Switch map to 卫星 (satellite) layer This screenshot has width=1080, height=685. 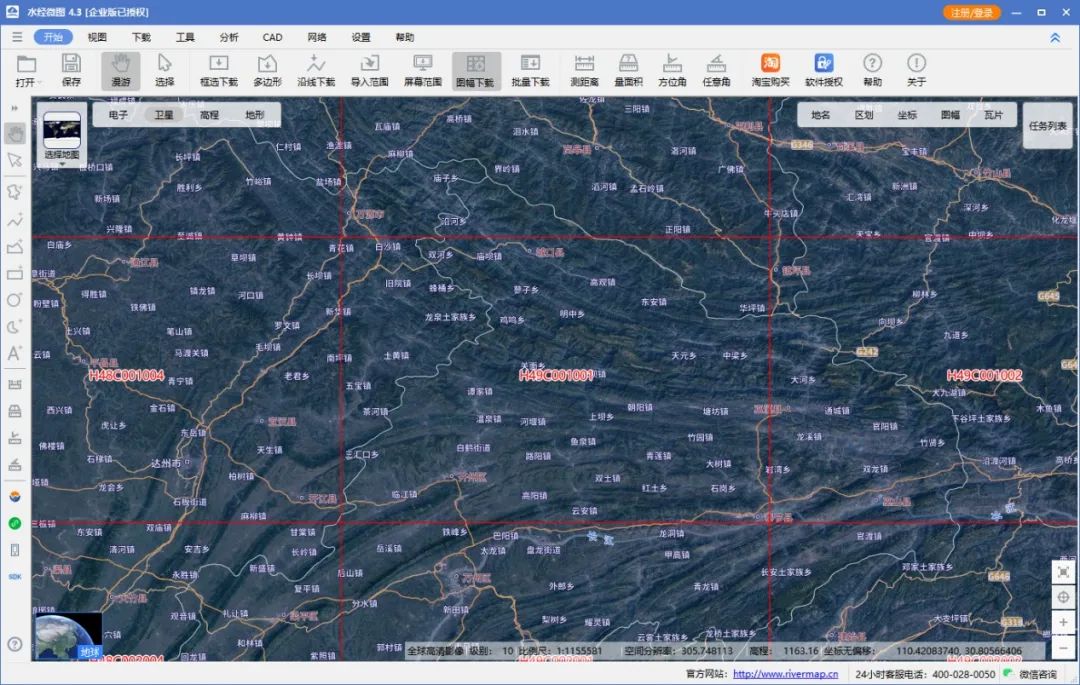point(163,115)
